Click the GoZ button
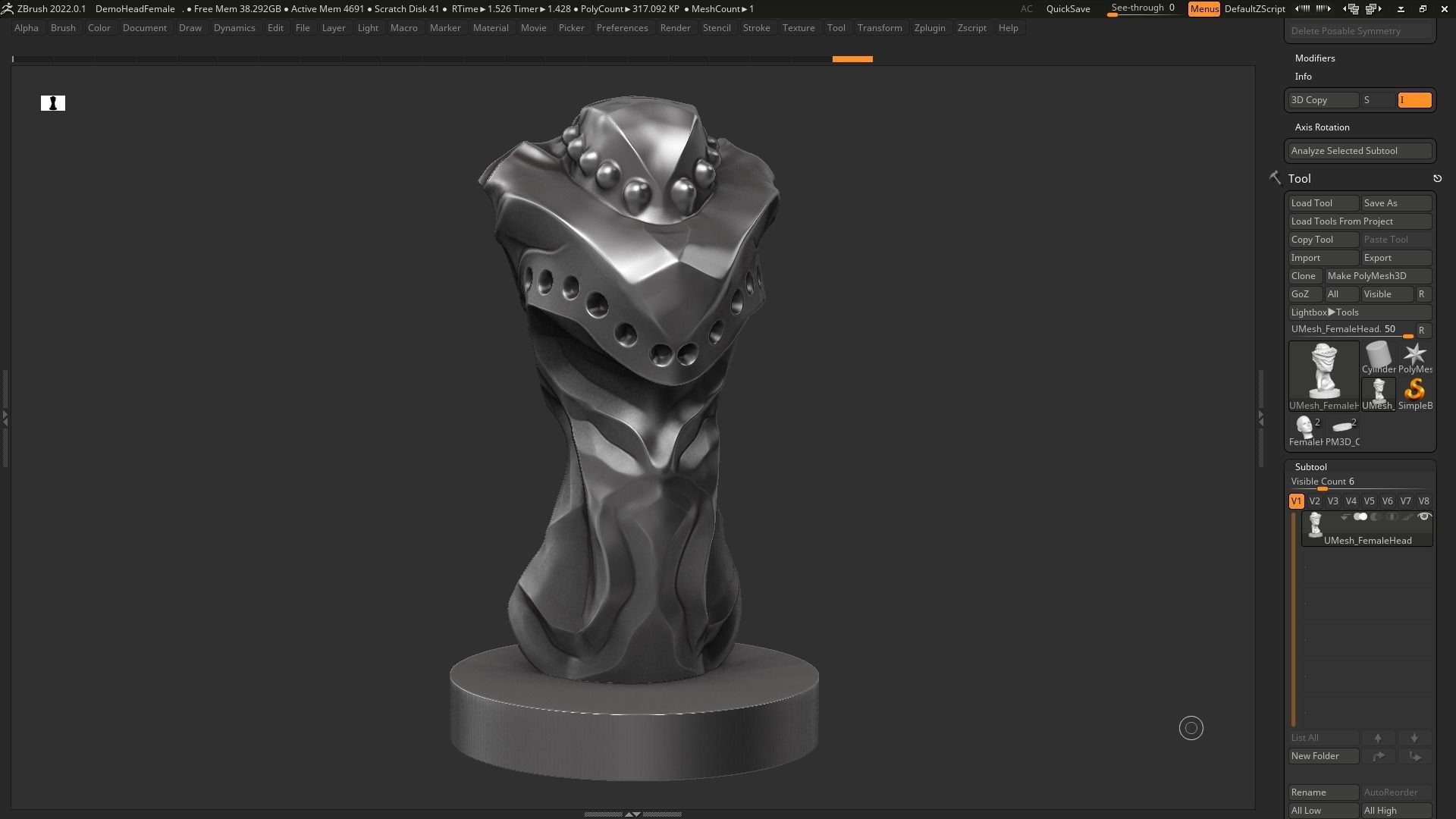This screenshot has height=819, width=1456. [x=1306, y=294]
